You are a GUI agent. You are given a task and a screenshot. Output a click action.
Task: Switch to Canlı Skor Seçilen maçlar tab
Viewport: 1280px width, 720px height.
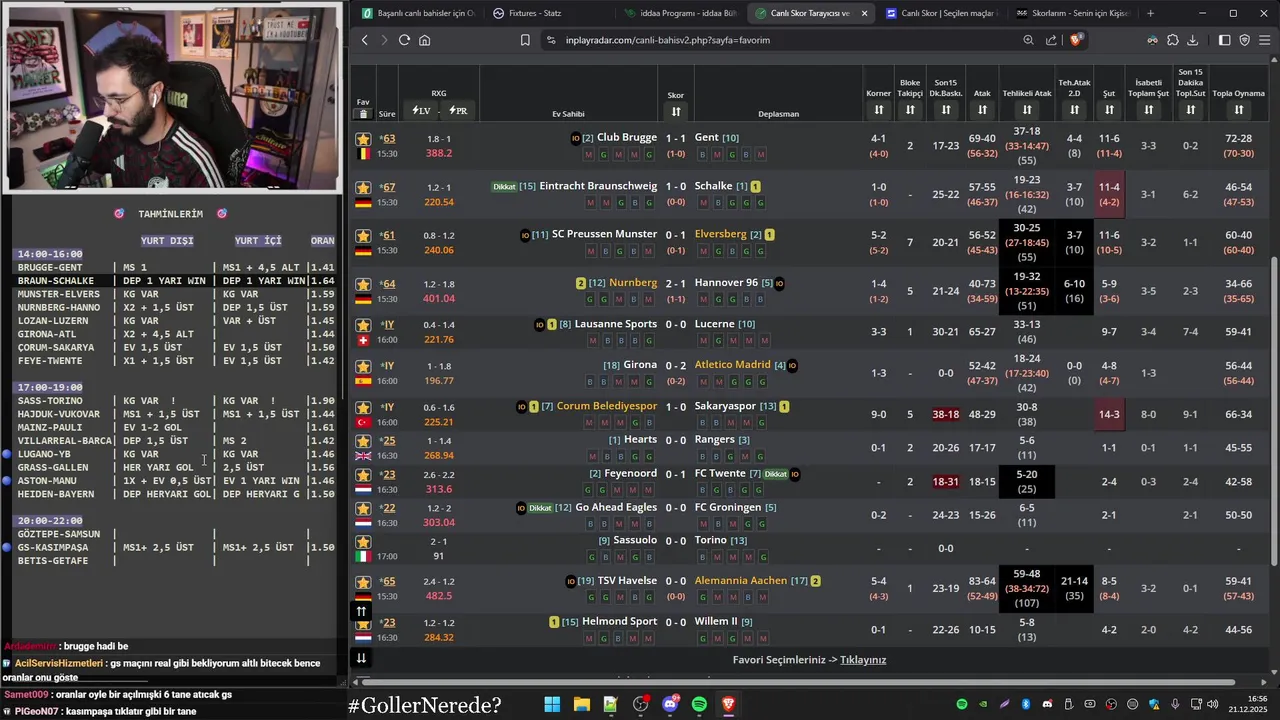click(x=940, y=13)
